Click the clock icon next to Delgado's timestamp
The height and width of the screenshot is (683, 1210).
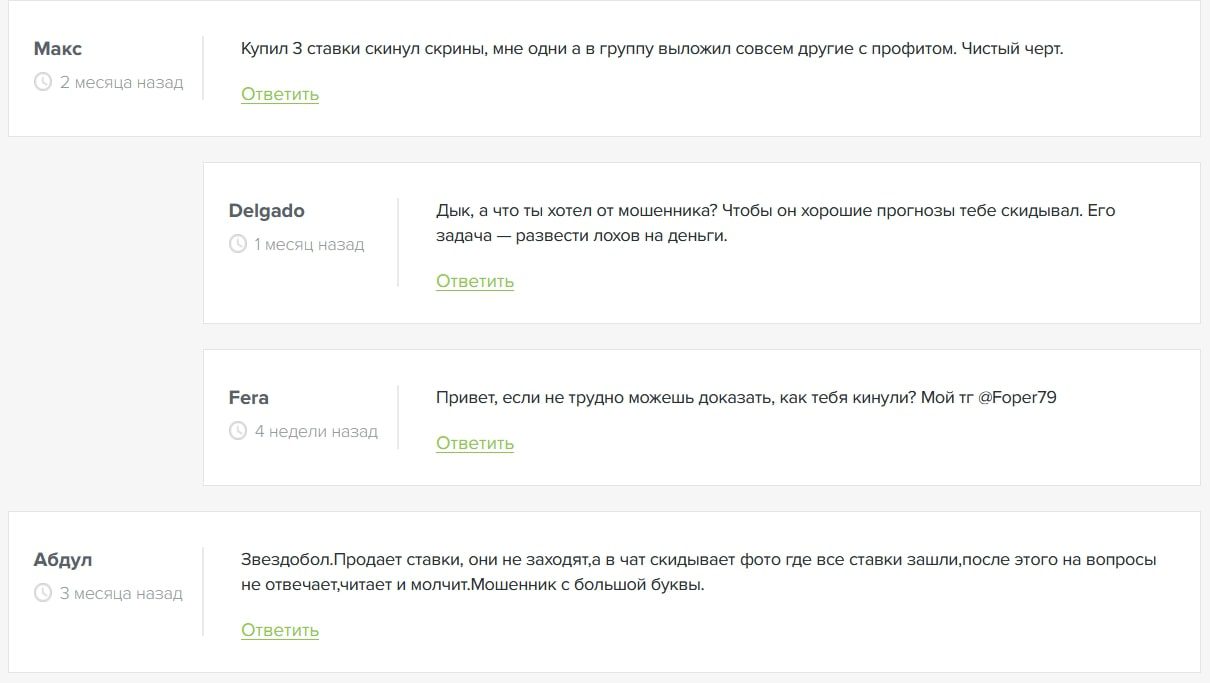[x=237, y=245]
